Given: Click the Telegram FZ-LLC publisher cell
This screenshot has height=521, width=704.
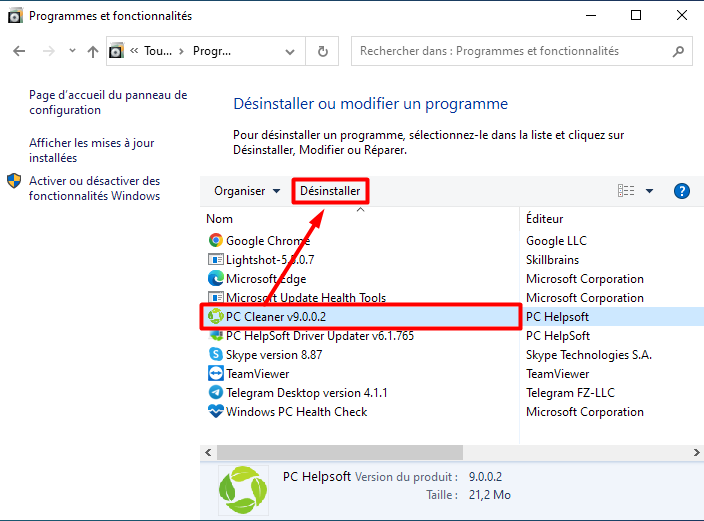Looking at the screenshot, I should click(x=570, y=393).
